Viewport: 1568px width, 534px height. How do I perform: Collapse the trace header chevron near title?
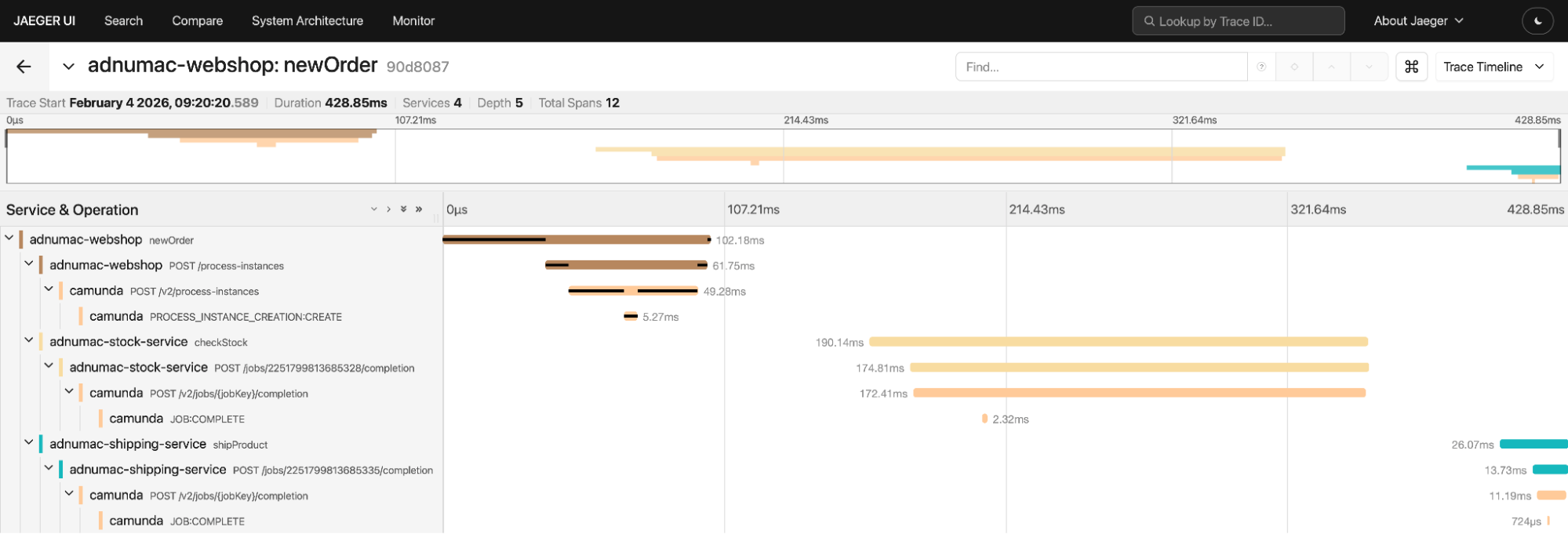[x=69, y=67]
